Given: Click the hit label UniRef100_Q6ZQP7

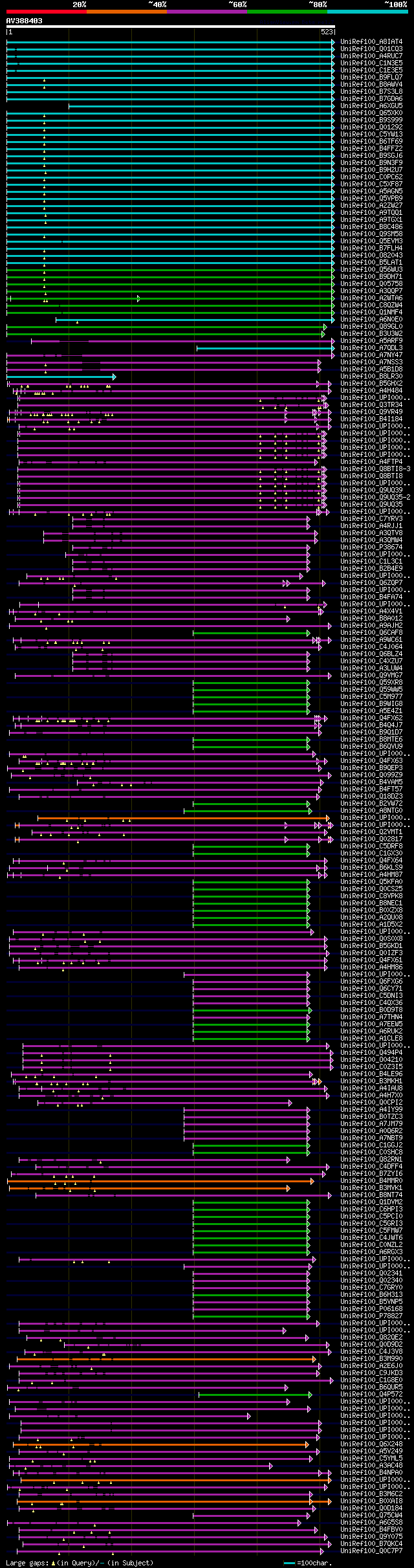Looking at the screenshot, I should (x=371, y=583).
